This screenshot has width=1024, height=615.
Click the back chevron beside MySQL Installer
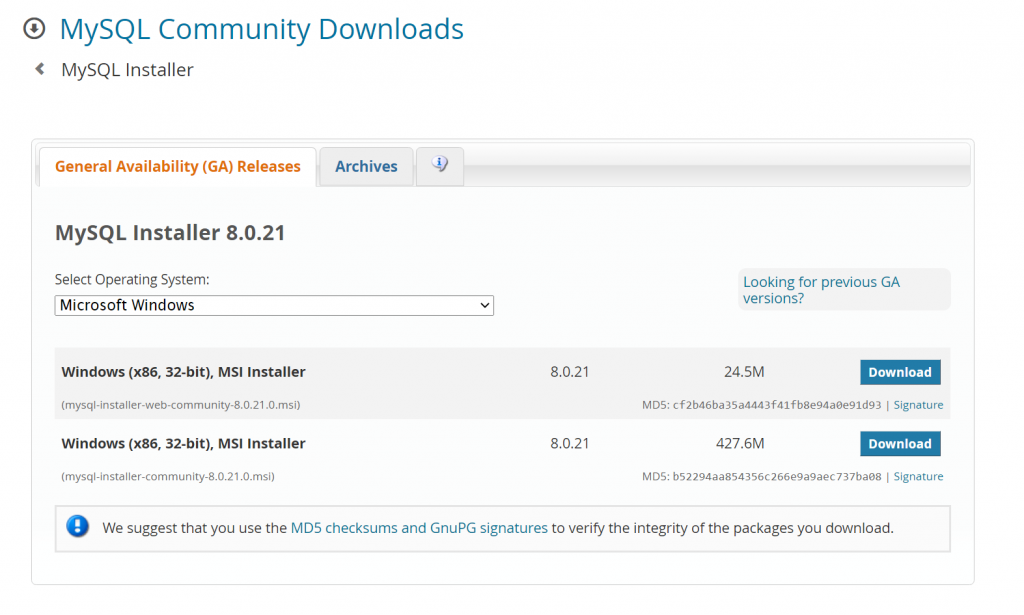click(x=40, y=69)
